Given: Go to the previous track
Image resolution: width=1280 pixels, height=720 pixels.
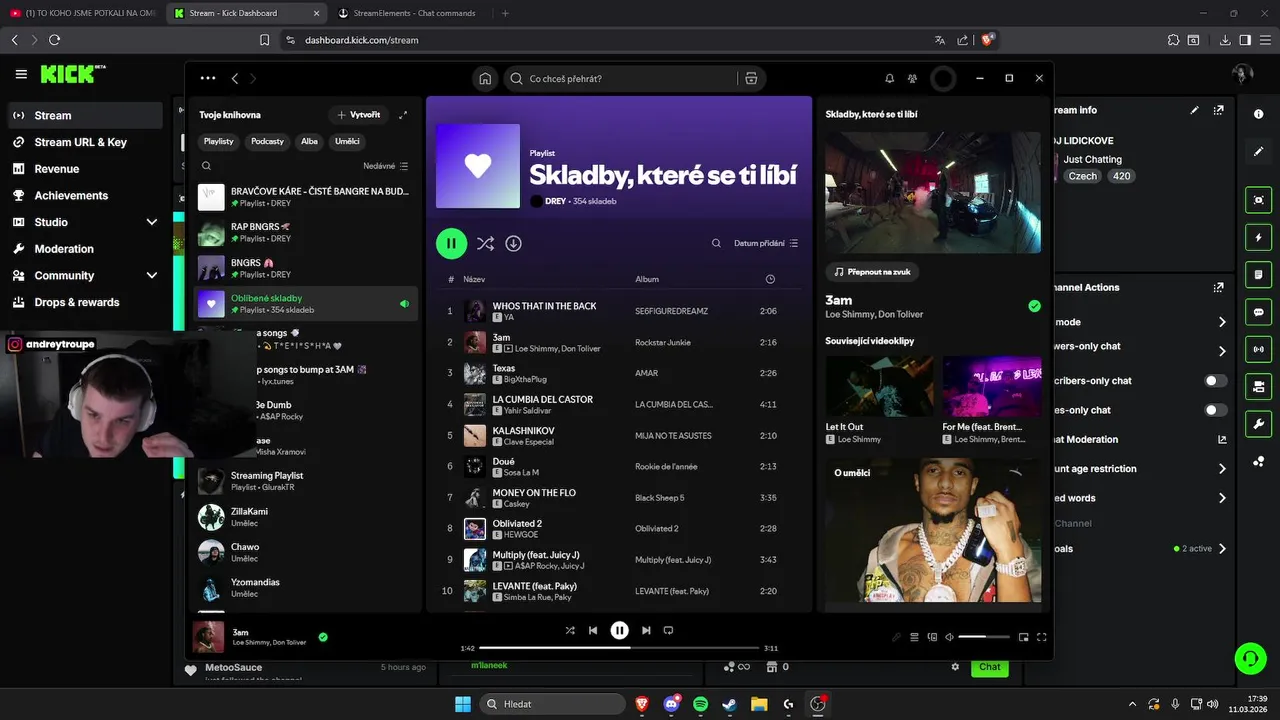Looking at the screenshot, I should click(x=593, y=630).
